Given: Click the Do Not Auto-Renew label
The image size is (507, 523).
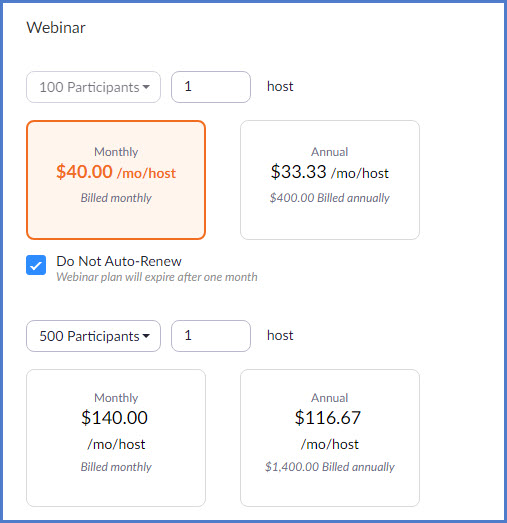Looking at the screenshot, I should 119,261.
